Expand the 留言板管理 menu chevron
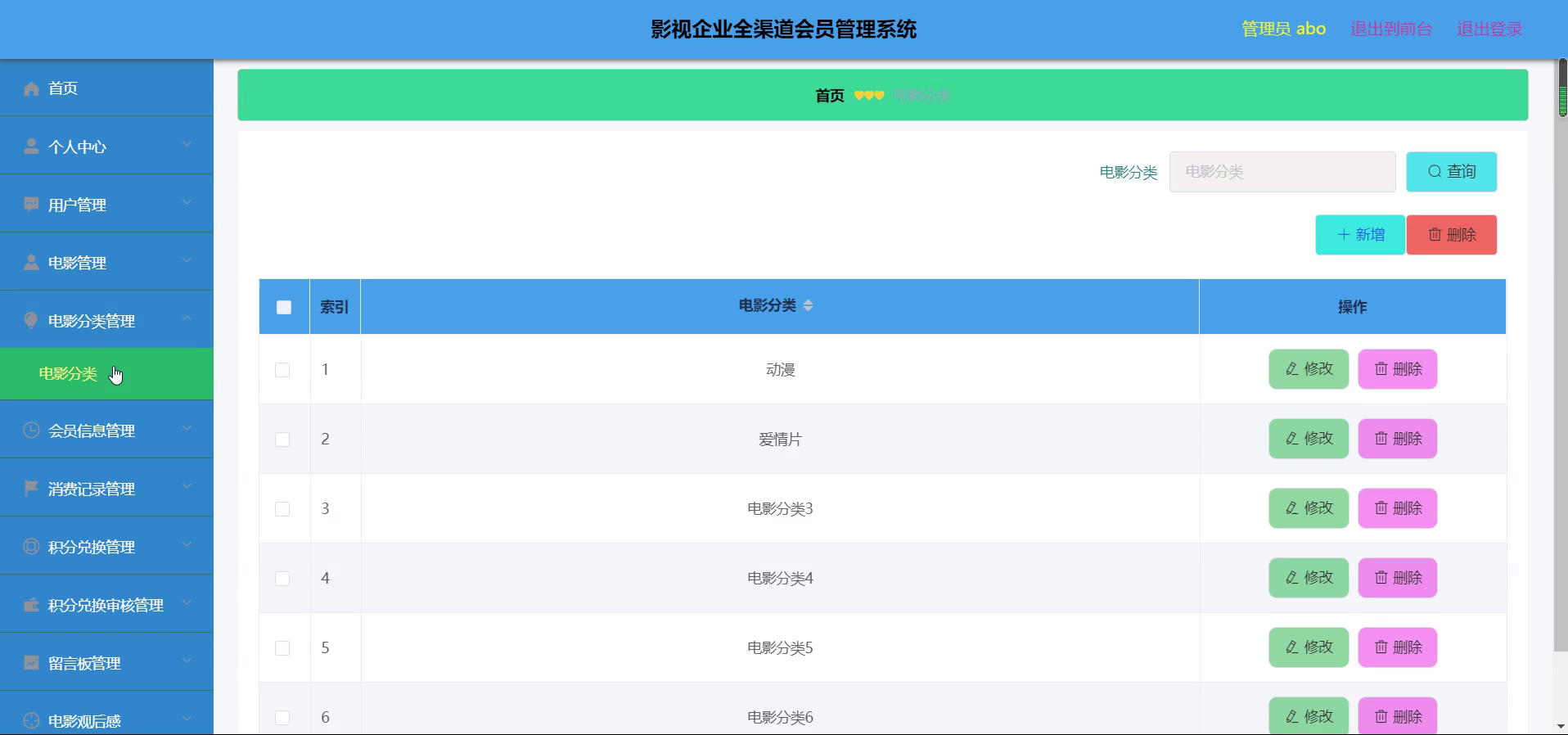Image resolution: width=1568 pixels, height=735 pixels. (187, 661)
